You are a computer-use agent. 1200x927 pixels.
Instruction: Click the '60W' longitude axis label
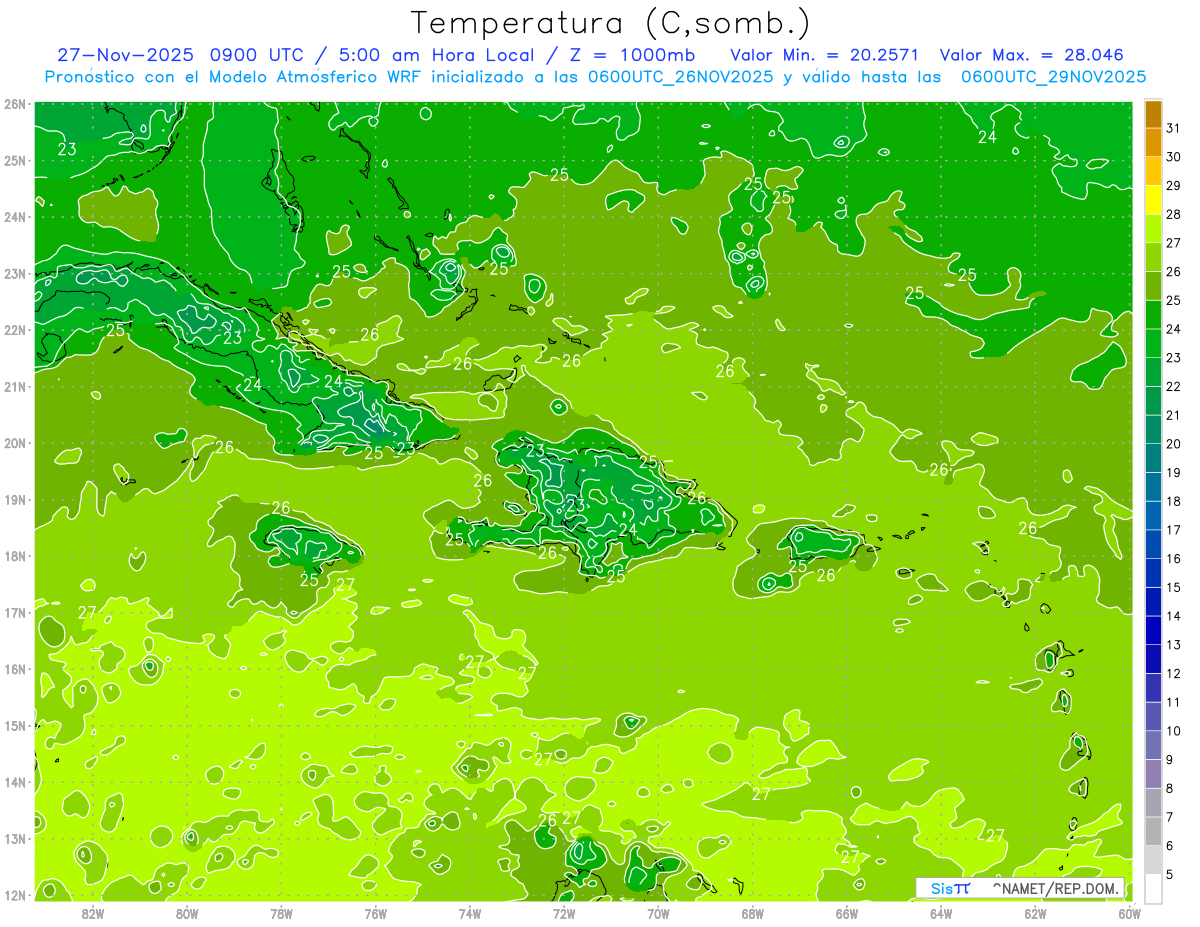click(x=1129, y=913)
